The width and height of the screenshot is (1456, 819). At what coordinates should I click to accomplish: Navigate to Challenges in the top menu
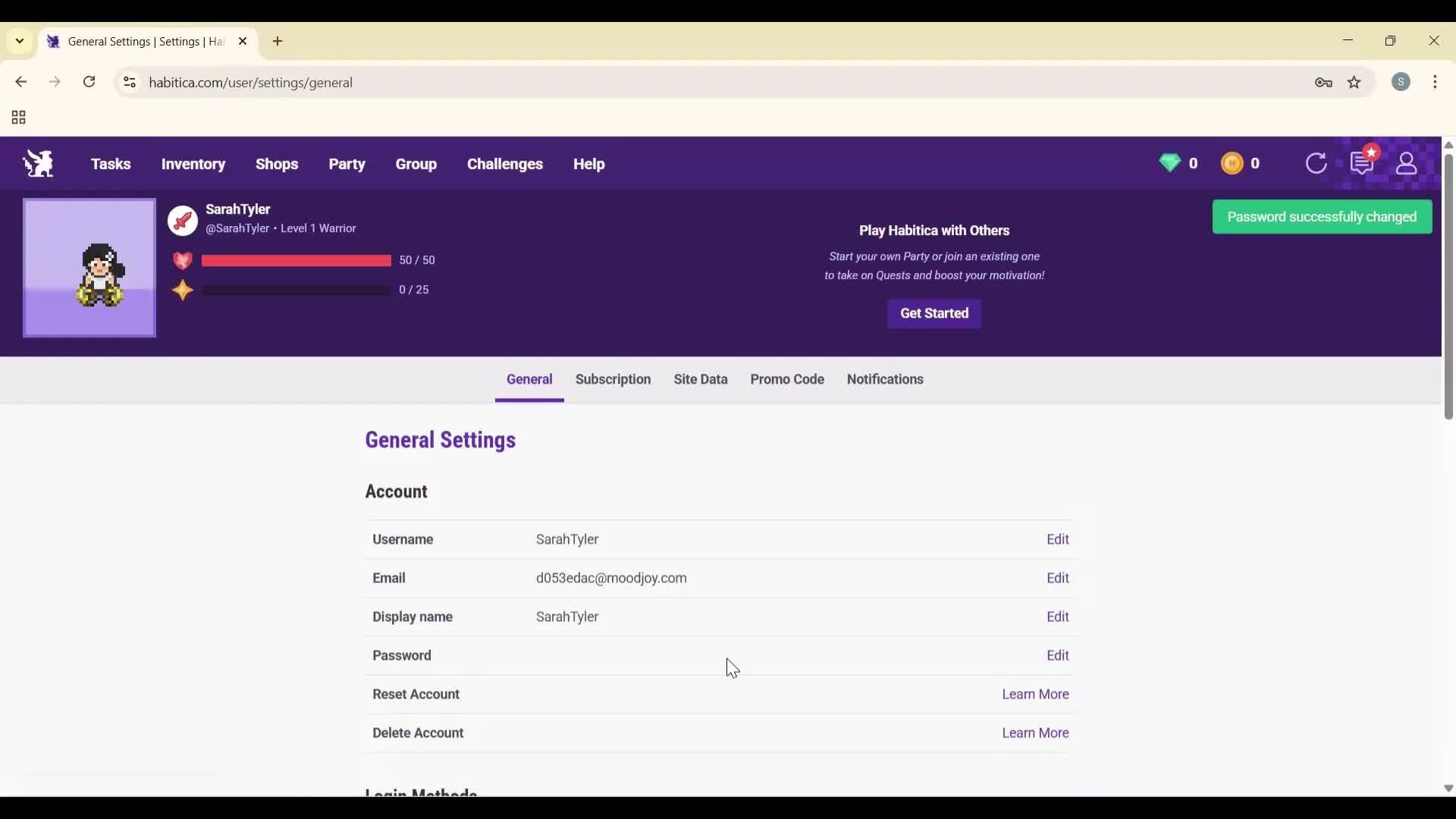[504, 164]
